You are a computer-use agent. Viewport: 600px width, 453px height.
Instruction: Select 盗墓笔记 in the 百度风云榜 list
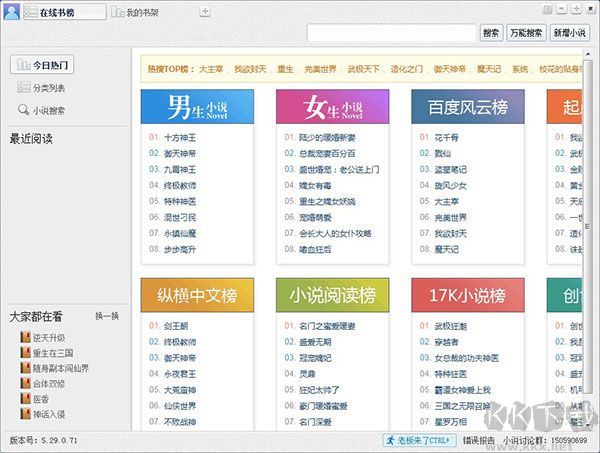coord(450,169)
